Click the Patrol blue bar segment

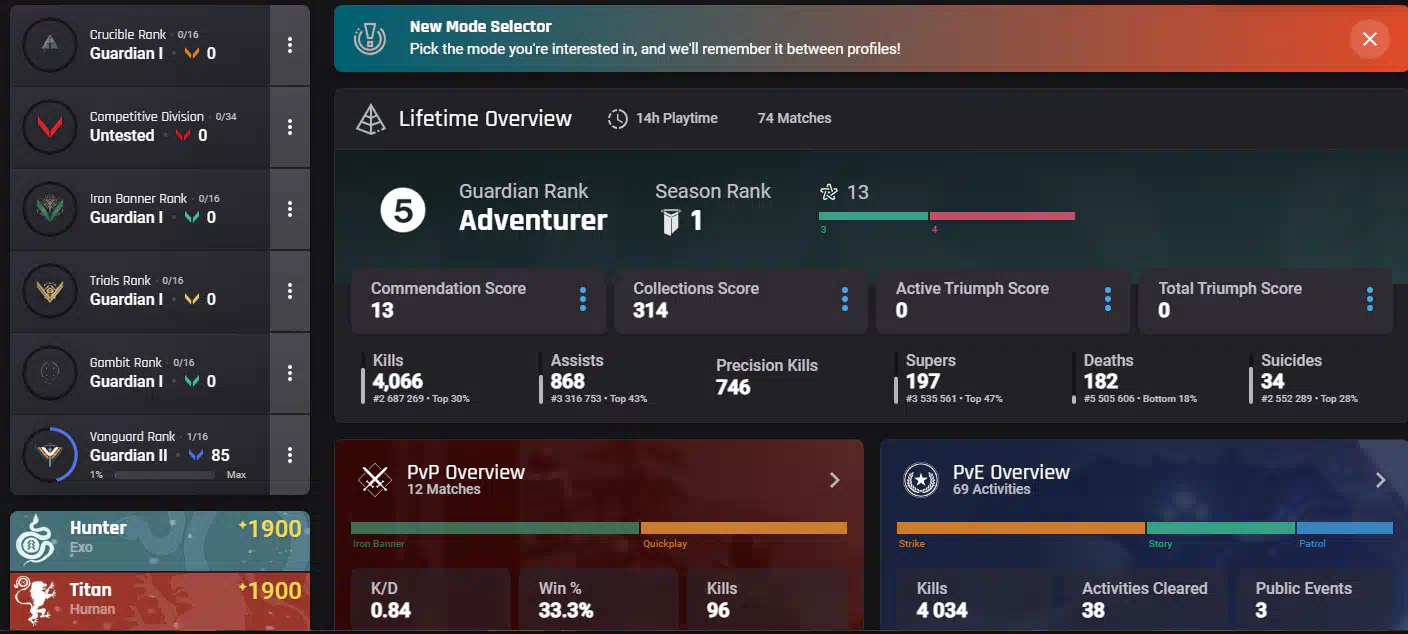pos(1345,528)
